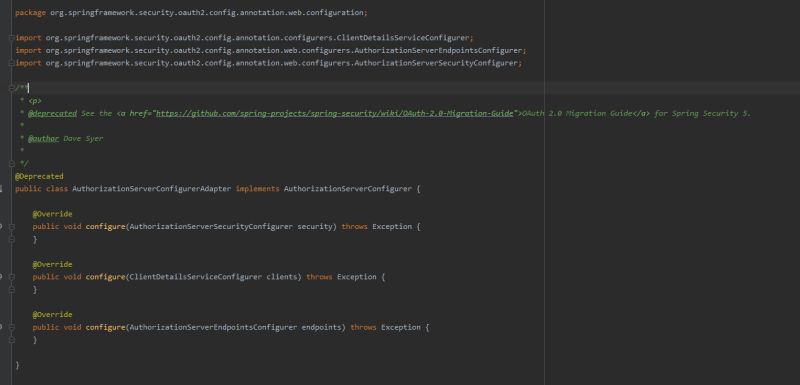Image resolution: width=800 pixels, height=385 pixels.
Task: Click the configure method name taking AuthorizationServerSecurityConfigurer
Action: point(105,226)
